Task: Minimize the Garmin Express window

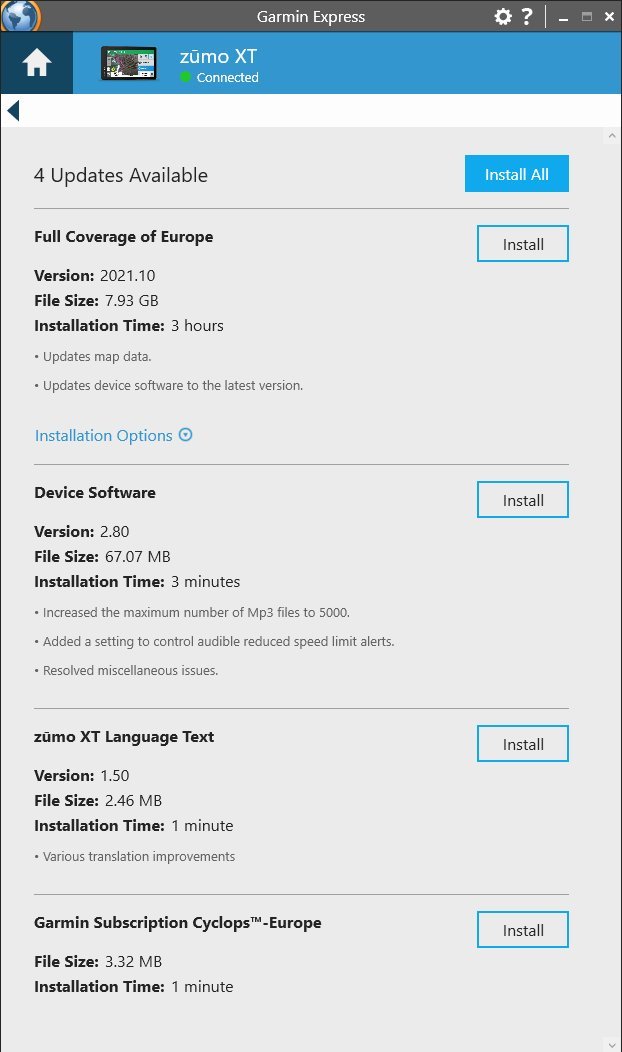Action: [564, 17]
